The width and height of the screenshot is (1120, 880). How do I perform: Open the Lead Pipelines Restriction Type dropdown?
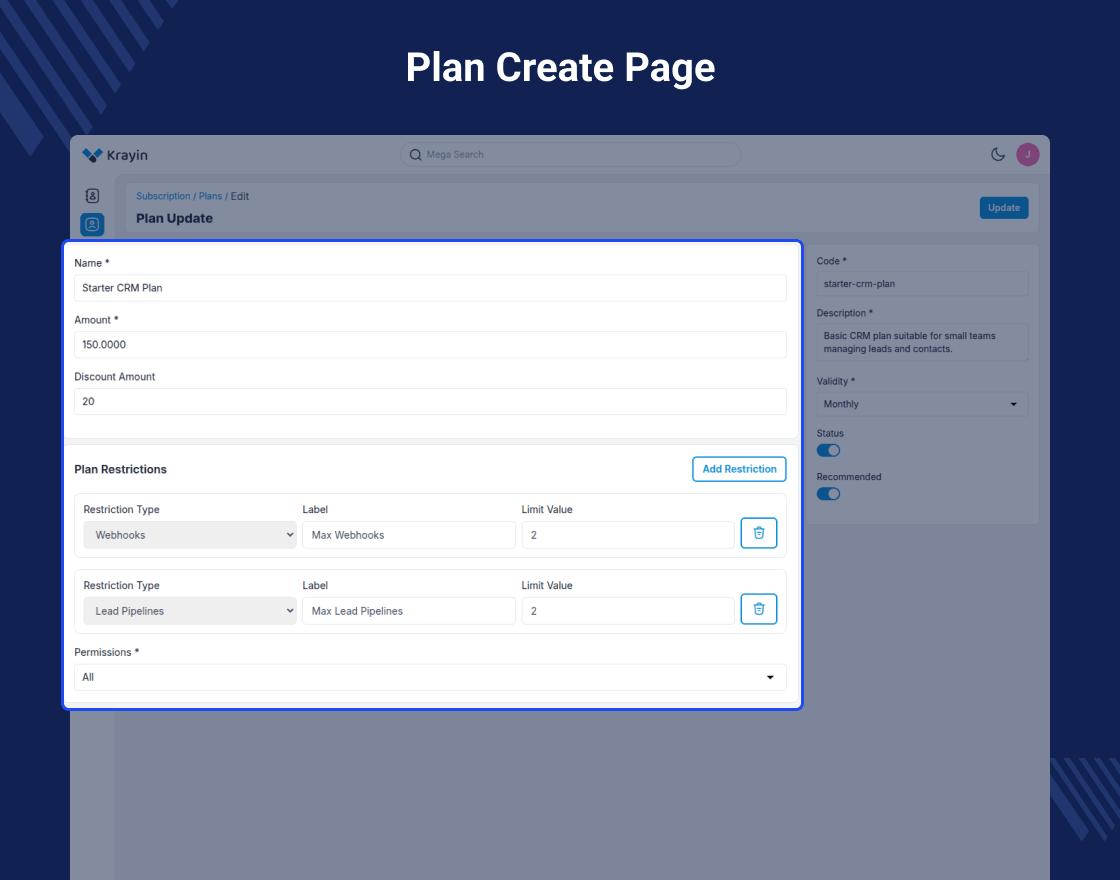(190, 611)
